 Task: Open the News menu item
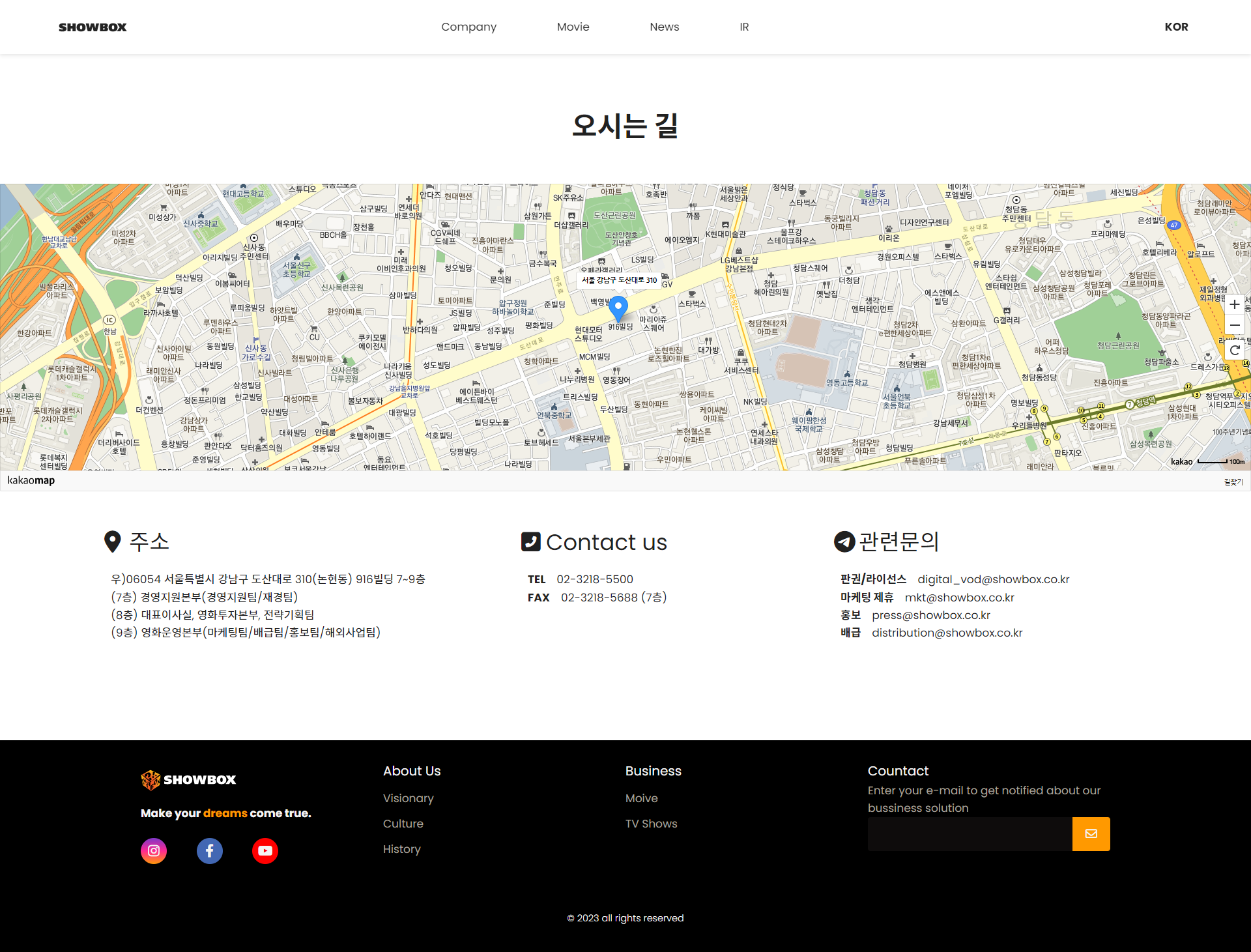point(664,27)
